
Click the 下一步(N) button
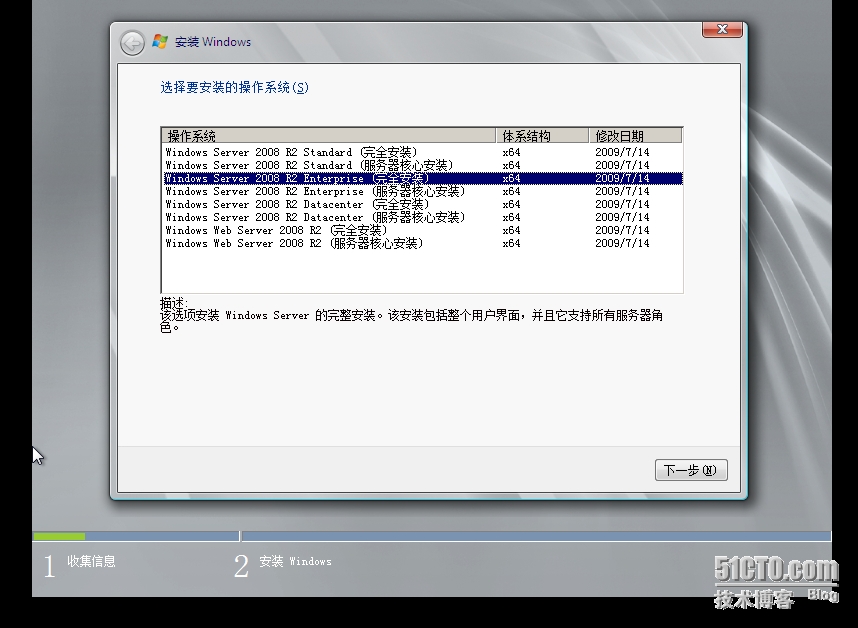pyautogui.click(x=691, y=470)
